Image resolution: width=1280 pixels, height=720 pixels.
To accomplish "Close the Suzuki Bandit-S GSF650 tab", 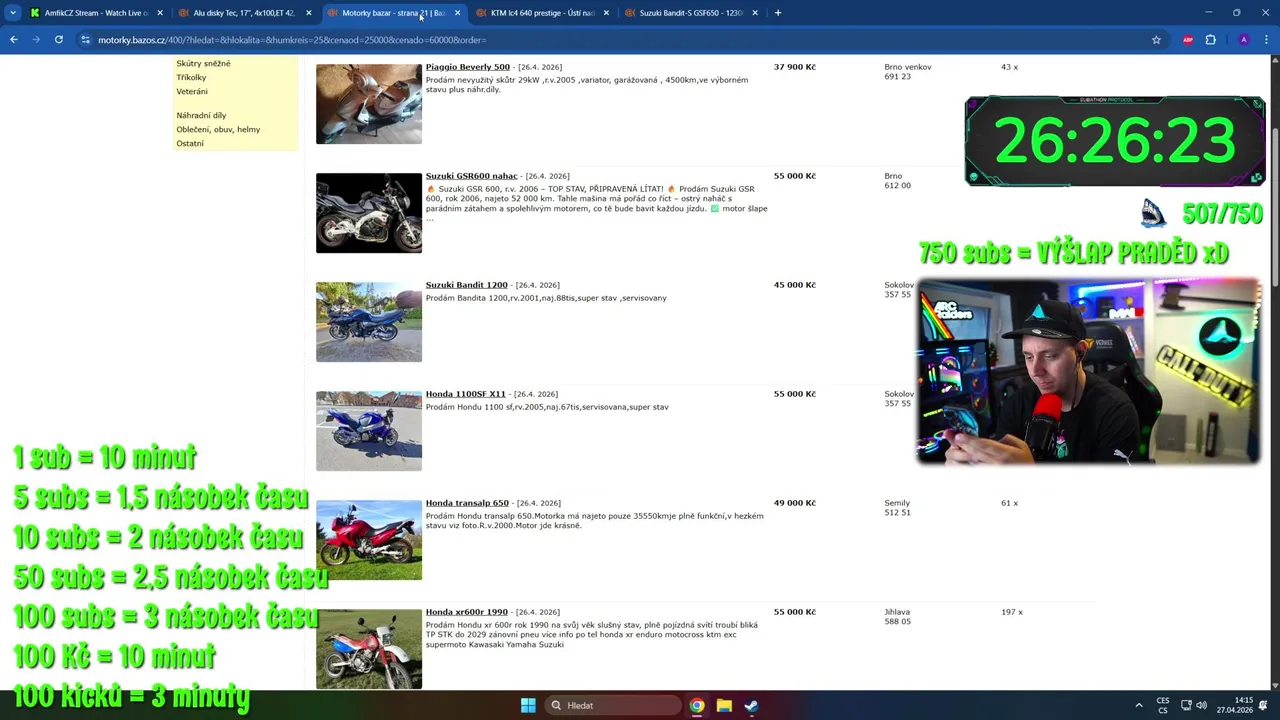I will (755, 13).
